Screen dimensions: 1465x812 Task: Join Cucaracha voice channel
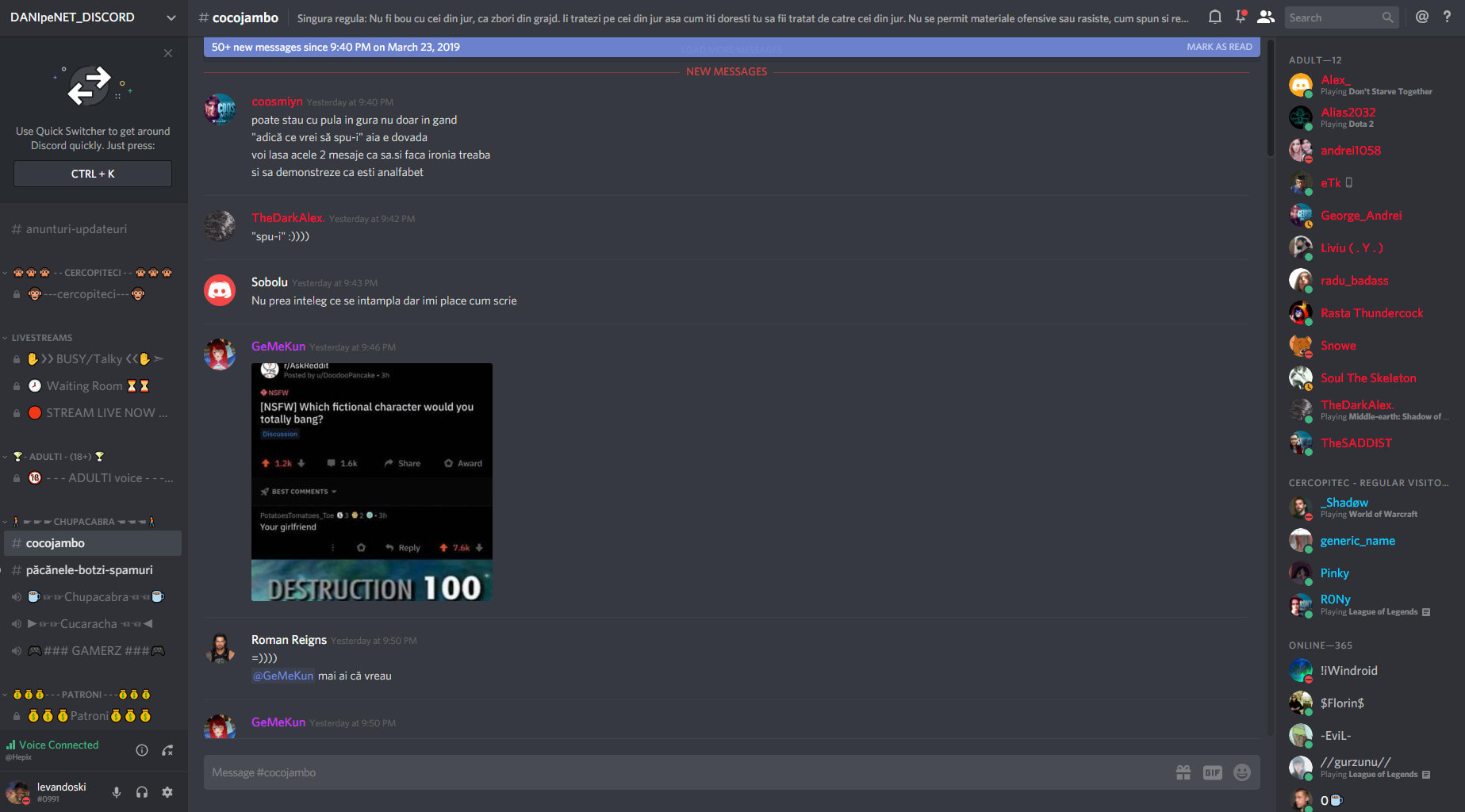click(93, 624)
